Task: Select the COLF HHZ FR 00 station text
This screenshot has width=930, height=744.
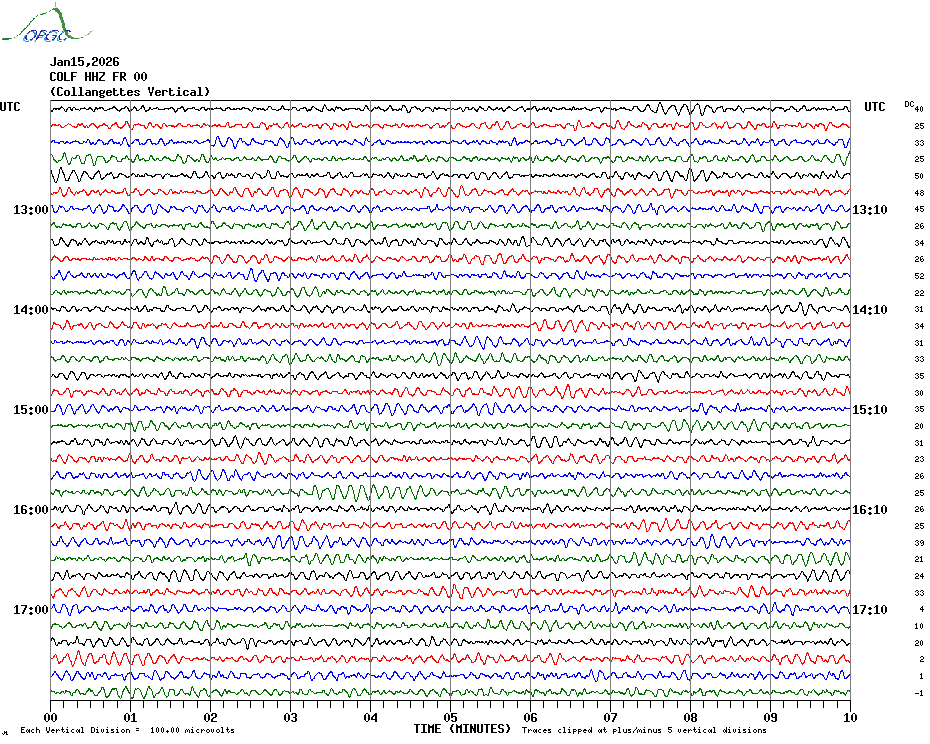Action: (x=98, y=77)
